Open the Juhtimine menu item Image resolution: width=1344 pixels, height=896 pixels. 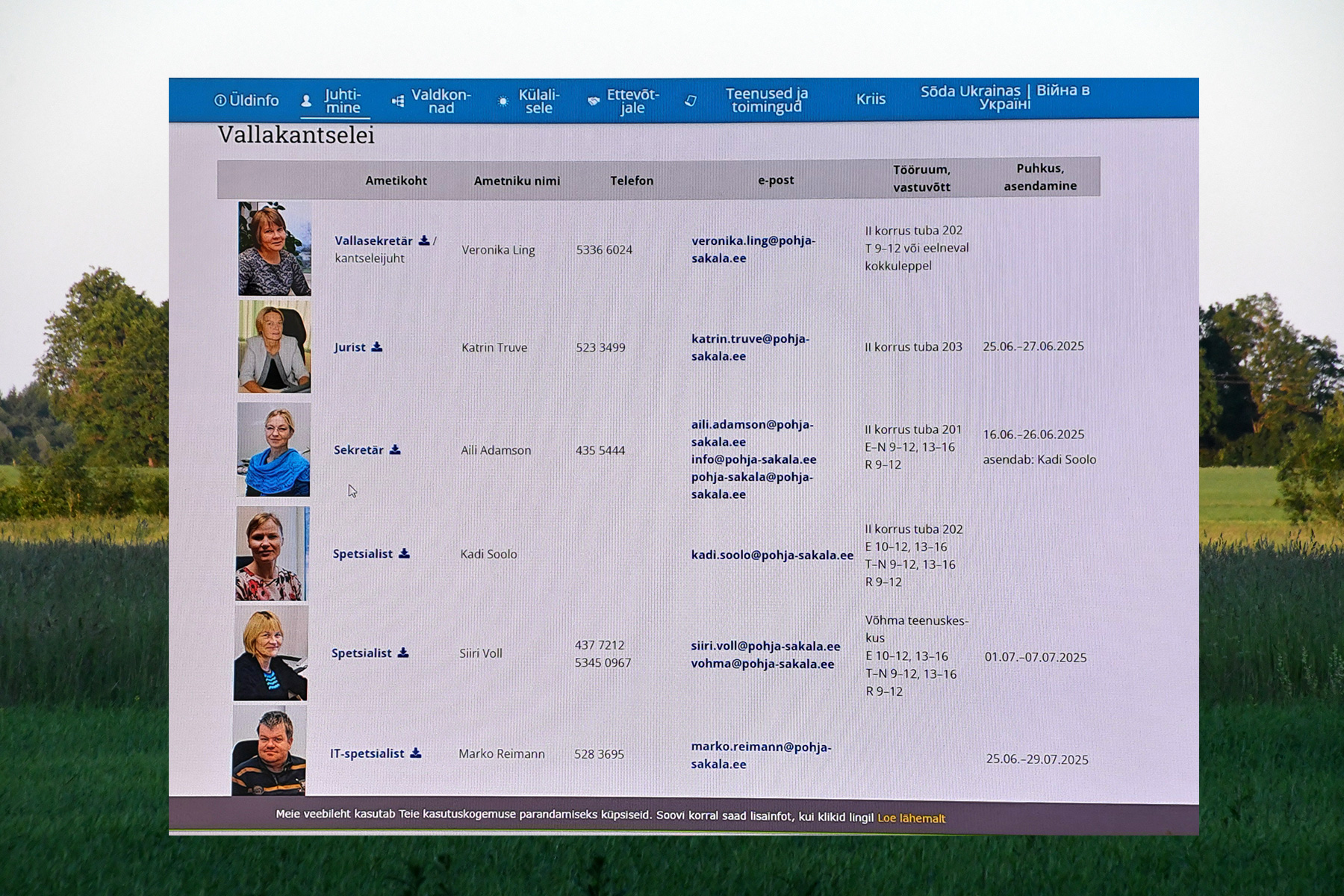pyautogui.click(x=335, y=101)
